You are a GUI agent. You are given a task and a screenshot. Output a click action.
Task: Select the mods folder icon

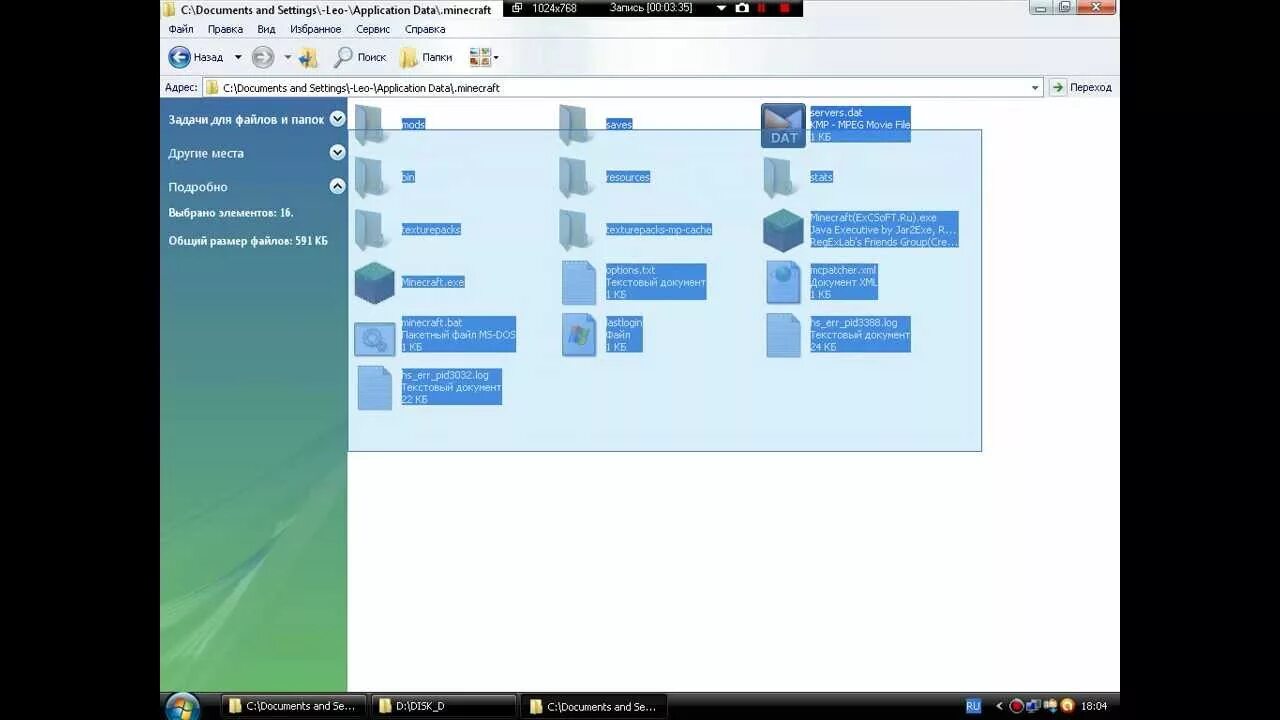pos(373,125)
